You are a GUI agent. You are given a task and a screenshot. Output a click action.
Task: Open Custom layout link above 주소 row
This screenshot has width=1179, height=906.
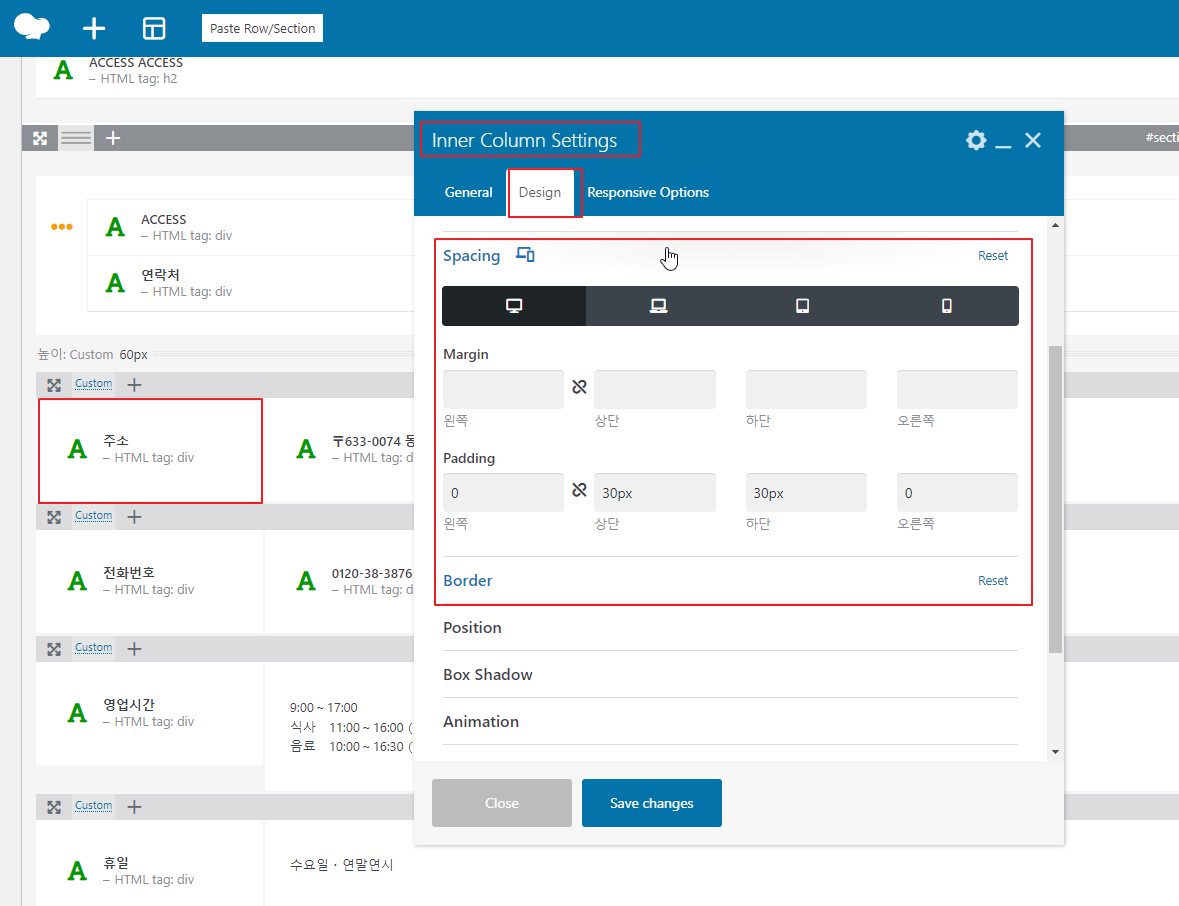click(x=93, y=383)
